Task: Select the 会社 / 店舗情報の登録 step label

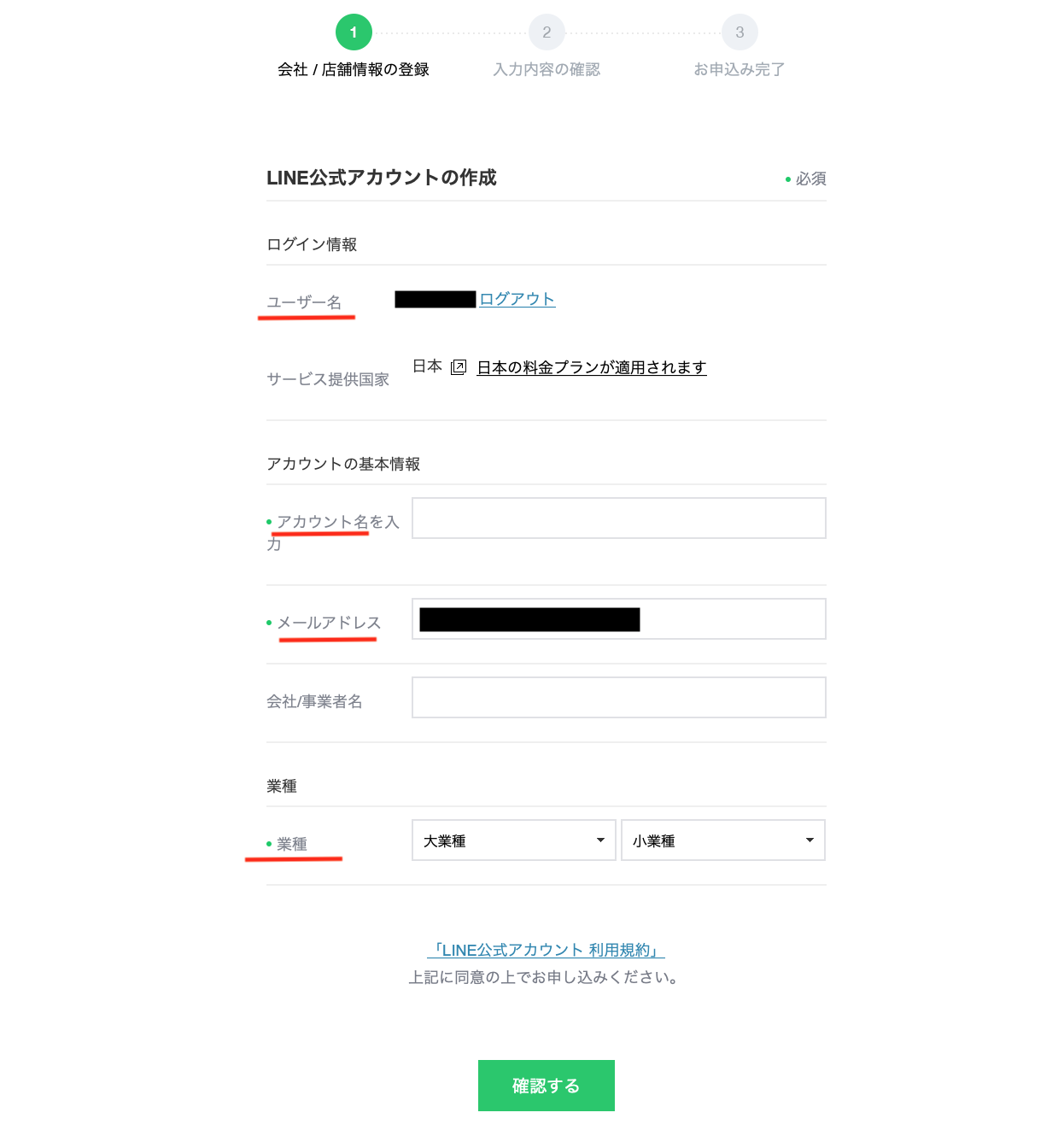Action: click(x=354, y=70)
